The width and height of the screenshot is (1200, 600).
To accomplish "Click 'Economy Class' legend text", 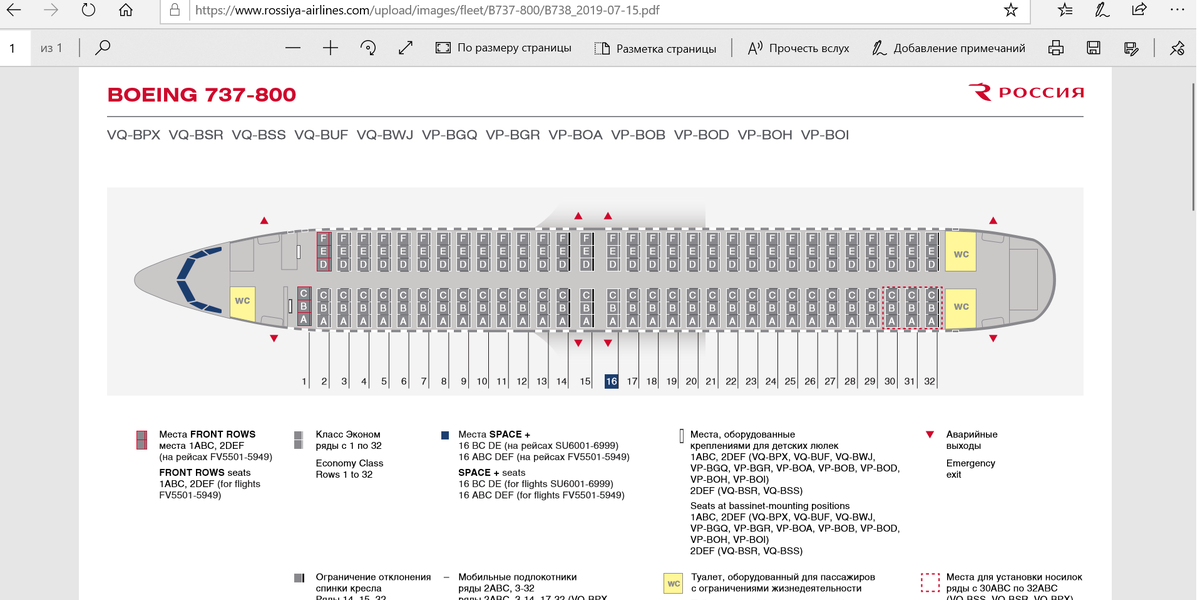I will click(x=349, y=463).
